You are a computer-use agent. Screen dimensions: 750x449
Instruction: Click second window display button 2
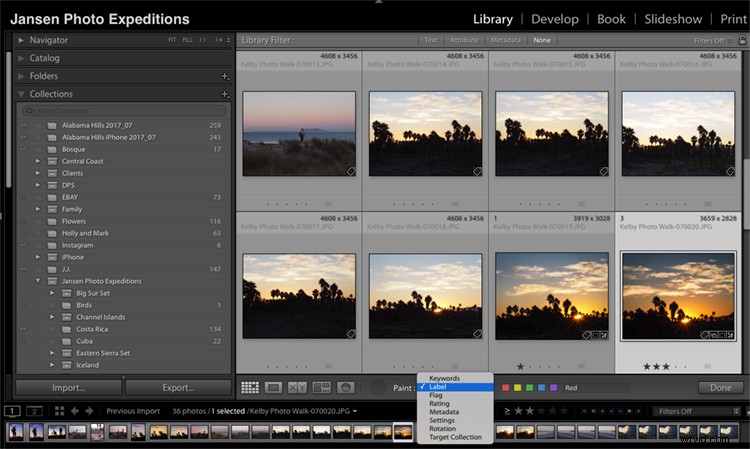(x=34, y=411)
